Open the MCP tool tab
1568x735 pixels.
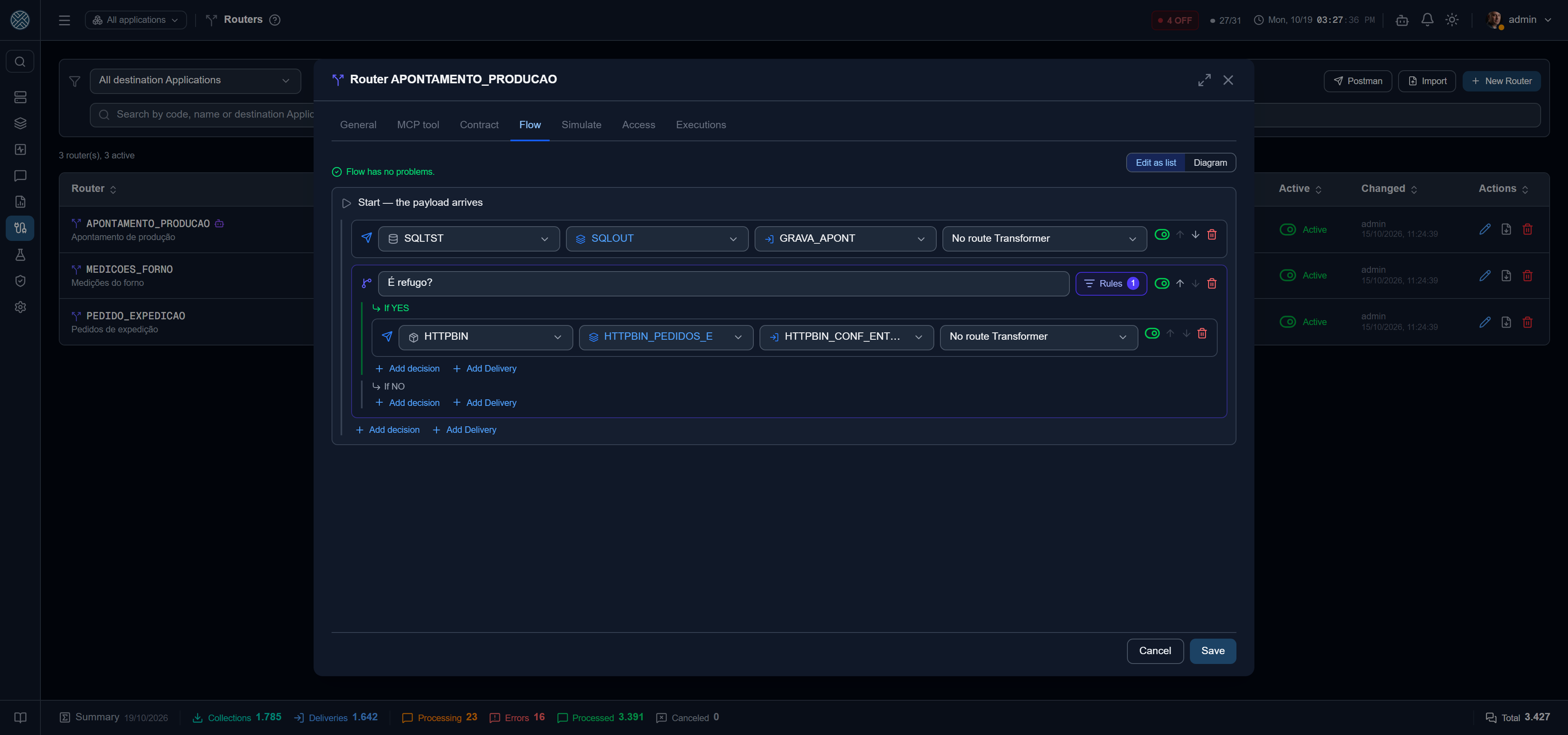click(x=418, y=125)
